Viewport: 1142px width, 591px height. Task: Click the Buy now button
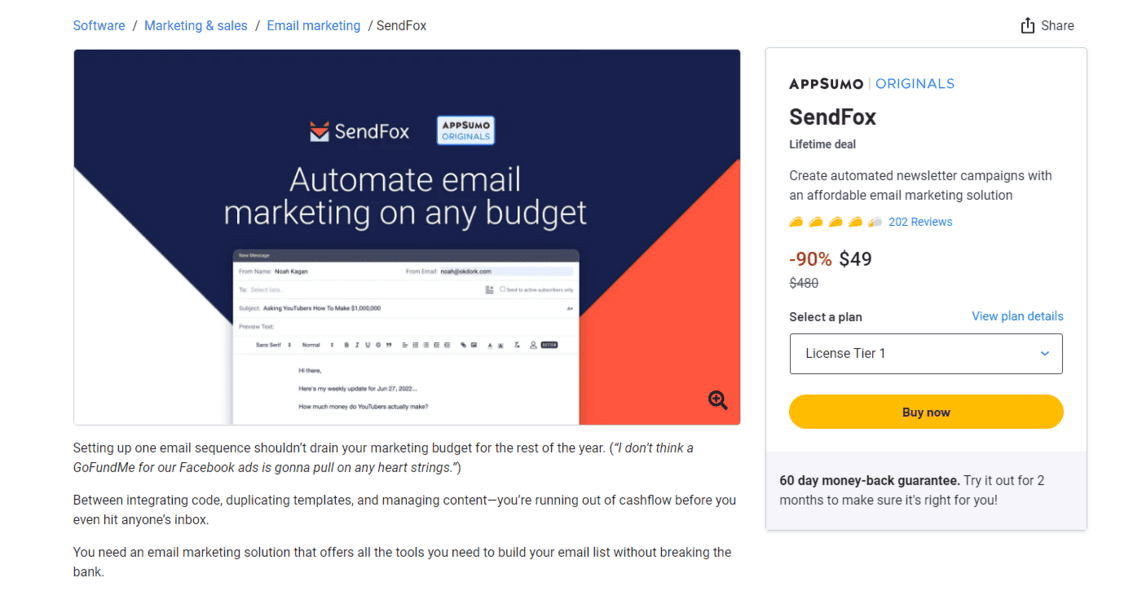(925, 411)
